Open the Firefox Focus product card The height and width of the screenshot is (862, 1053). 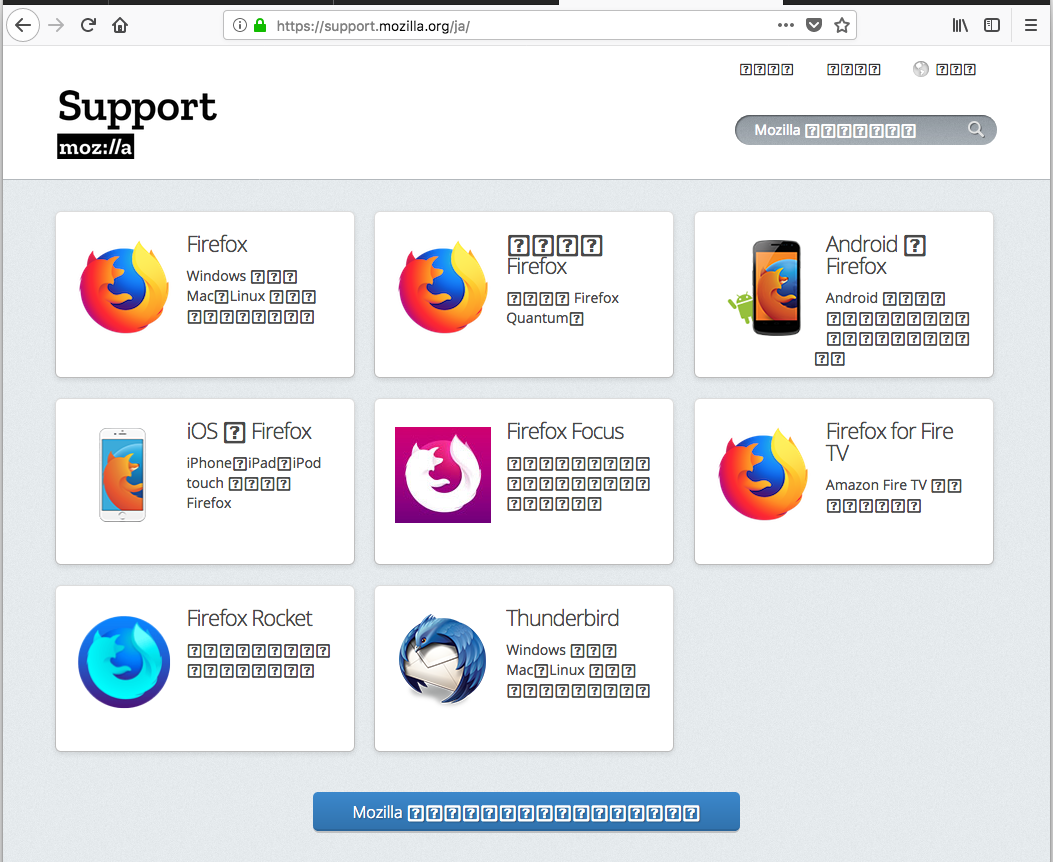tap(523, 481)
